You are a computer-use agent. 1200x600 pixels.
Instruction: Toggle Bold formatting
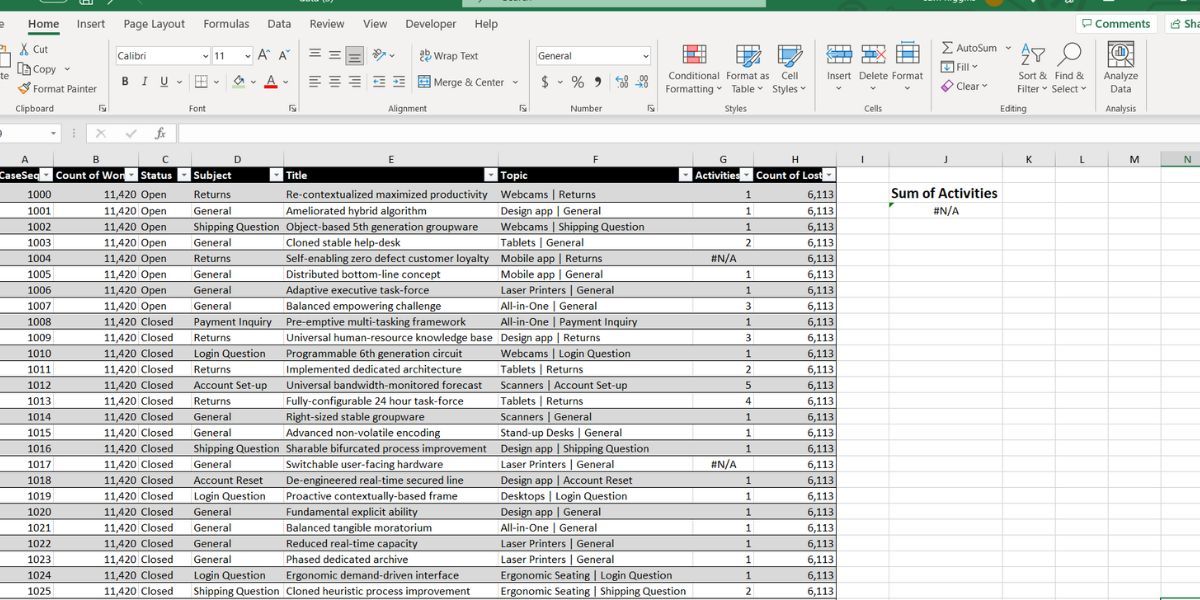point(125,82)
